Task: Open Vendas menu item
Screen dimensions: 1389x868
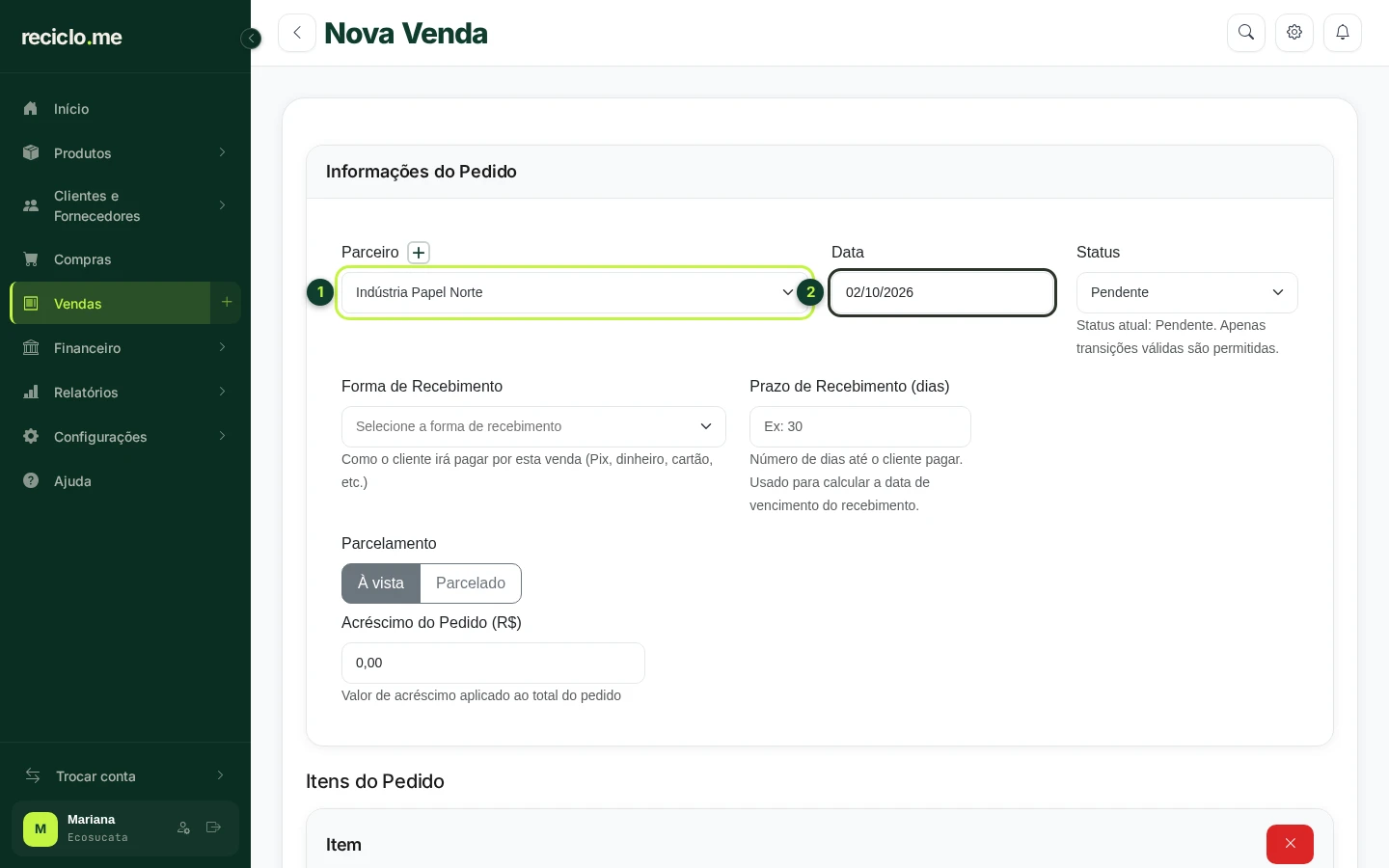Action: [111, 304]
